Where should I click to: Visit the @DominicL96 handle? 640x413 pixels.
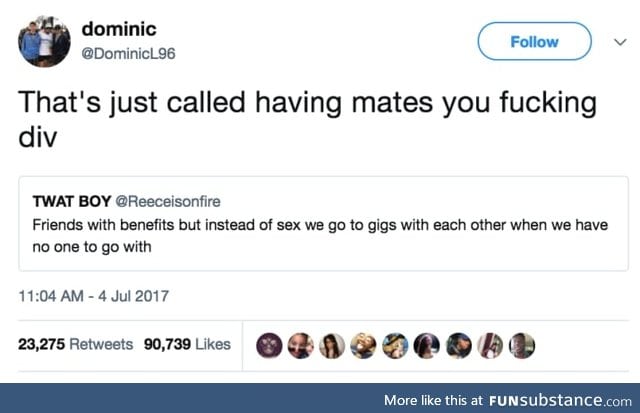point(128,53)
